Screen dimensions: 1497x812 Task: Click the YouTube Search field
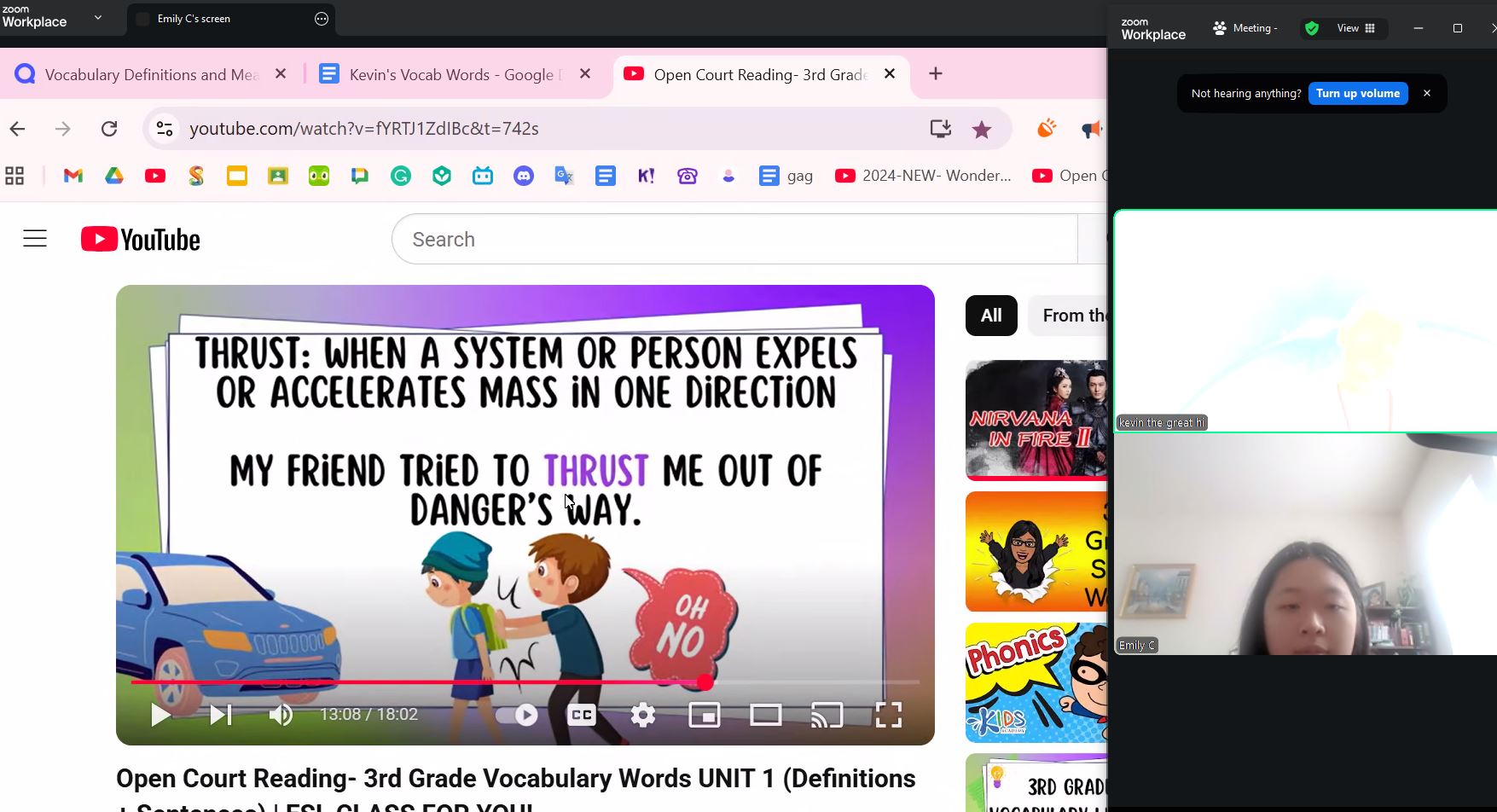734,240
